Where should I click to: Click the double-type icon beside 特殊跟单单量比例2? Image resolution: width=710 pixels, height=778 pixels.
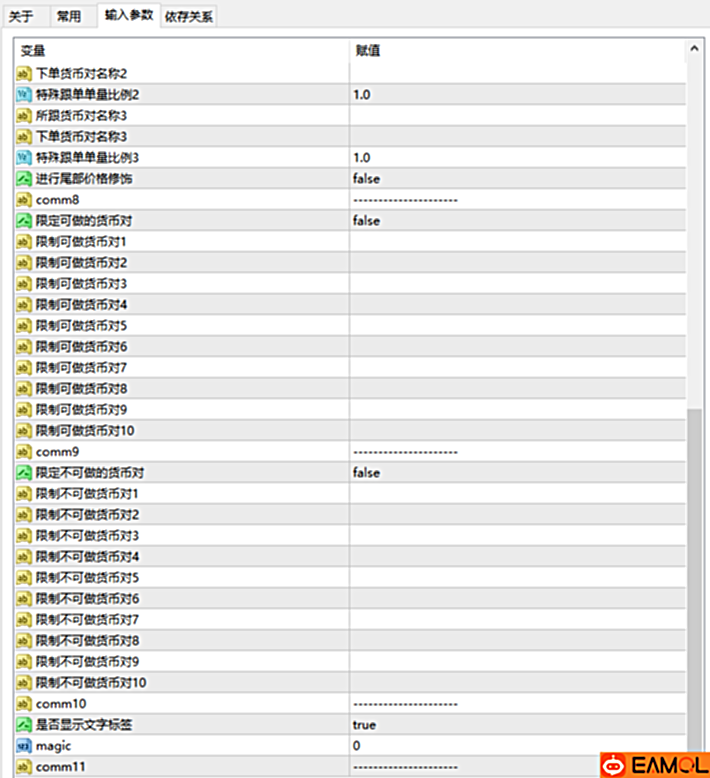(x=25, y=94)
